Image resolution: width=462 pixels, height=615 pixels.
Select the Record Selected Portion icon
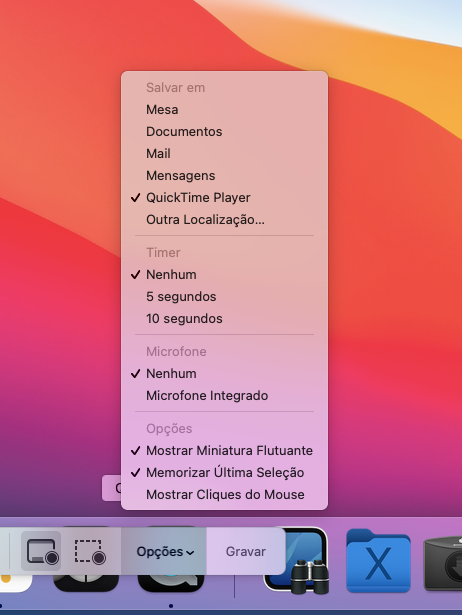pyautogui.click(x=90, y=551)
